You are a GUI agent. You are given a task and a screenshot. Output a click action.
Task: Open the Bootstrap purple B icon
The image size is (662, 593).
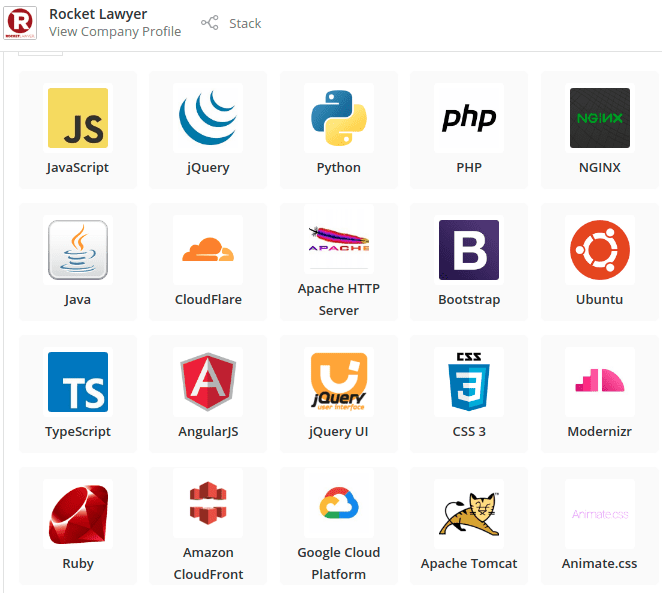(x=469, y=250)
